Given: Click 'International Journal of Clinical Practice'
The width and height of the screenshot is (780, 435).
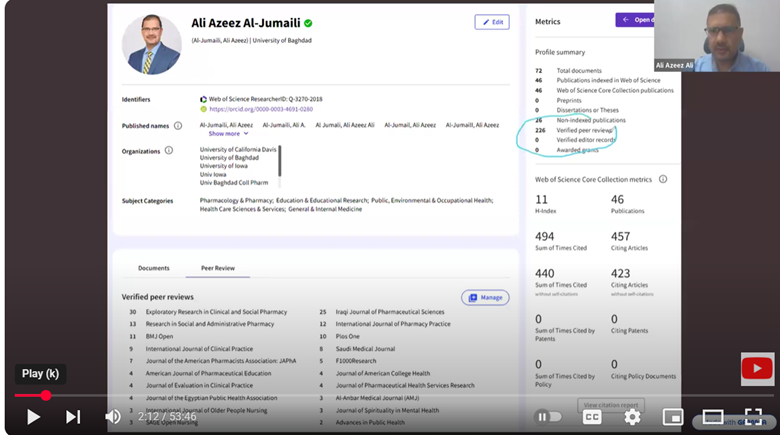Looking at the screenshot, I should coord(199,348).
